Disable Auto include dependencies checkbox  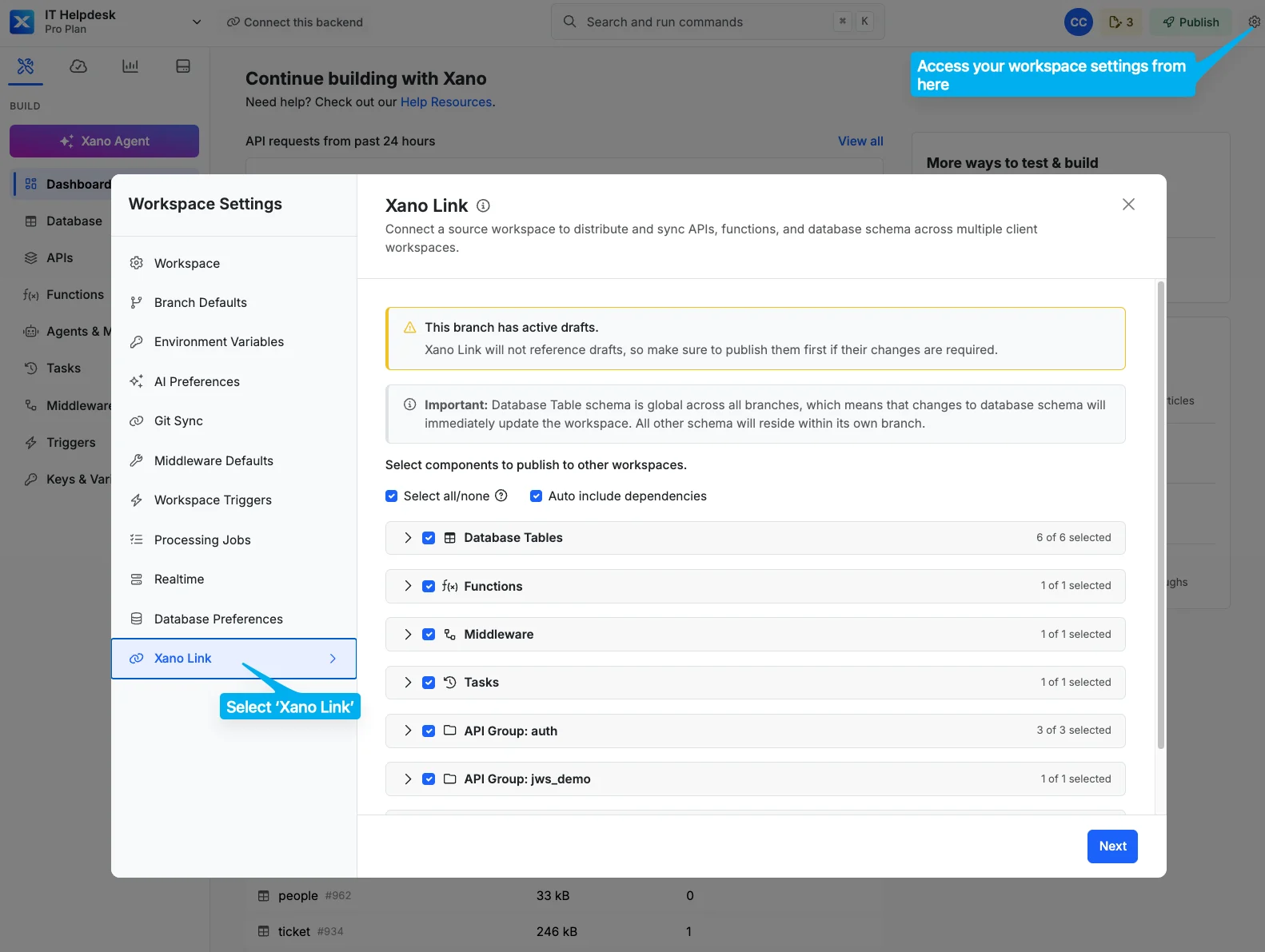point(537,496)
